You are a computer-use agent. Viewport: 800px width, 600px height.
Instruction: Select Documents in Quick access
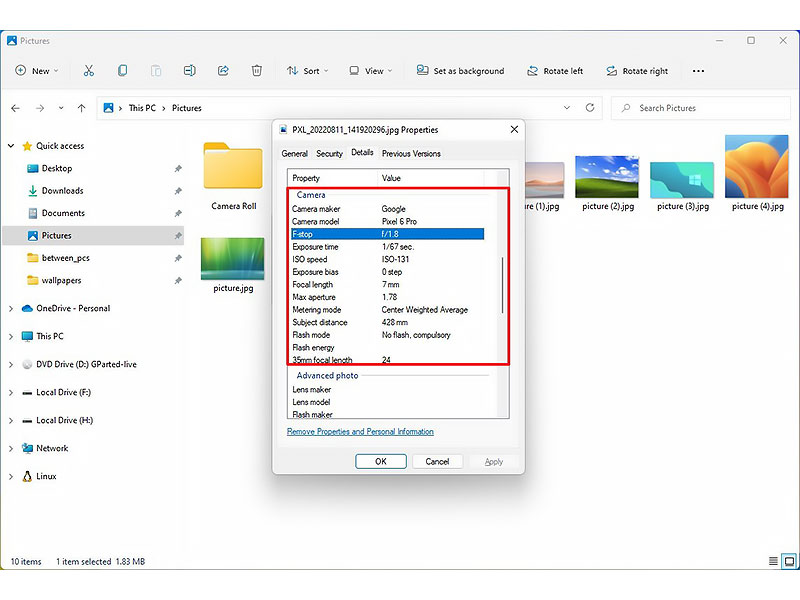point(63,213)
